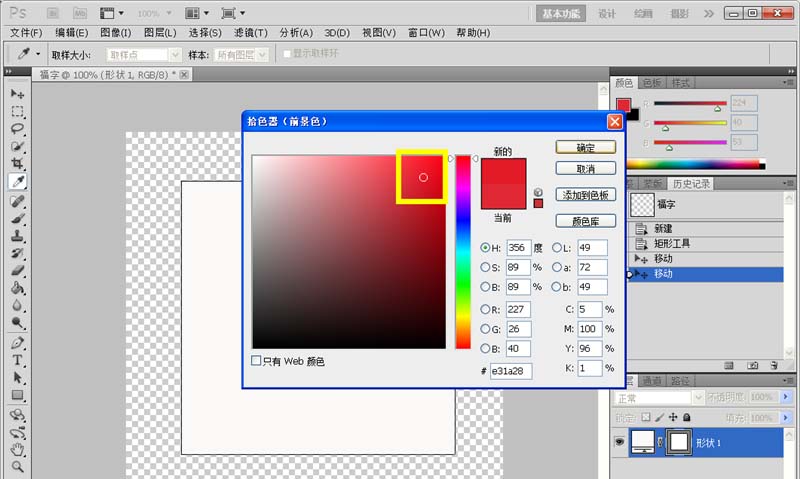Image resolution: width=800 pixels, height=479 pixels.
Task: Open 颜色库 color libraries
Action: tap(585, 221)
